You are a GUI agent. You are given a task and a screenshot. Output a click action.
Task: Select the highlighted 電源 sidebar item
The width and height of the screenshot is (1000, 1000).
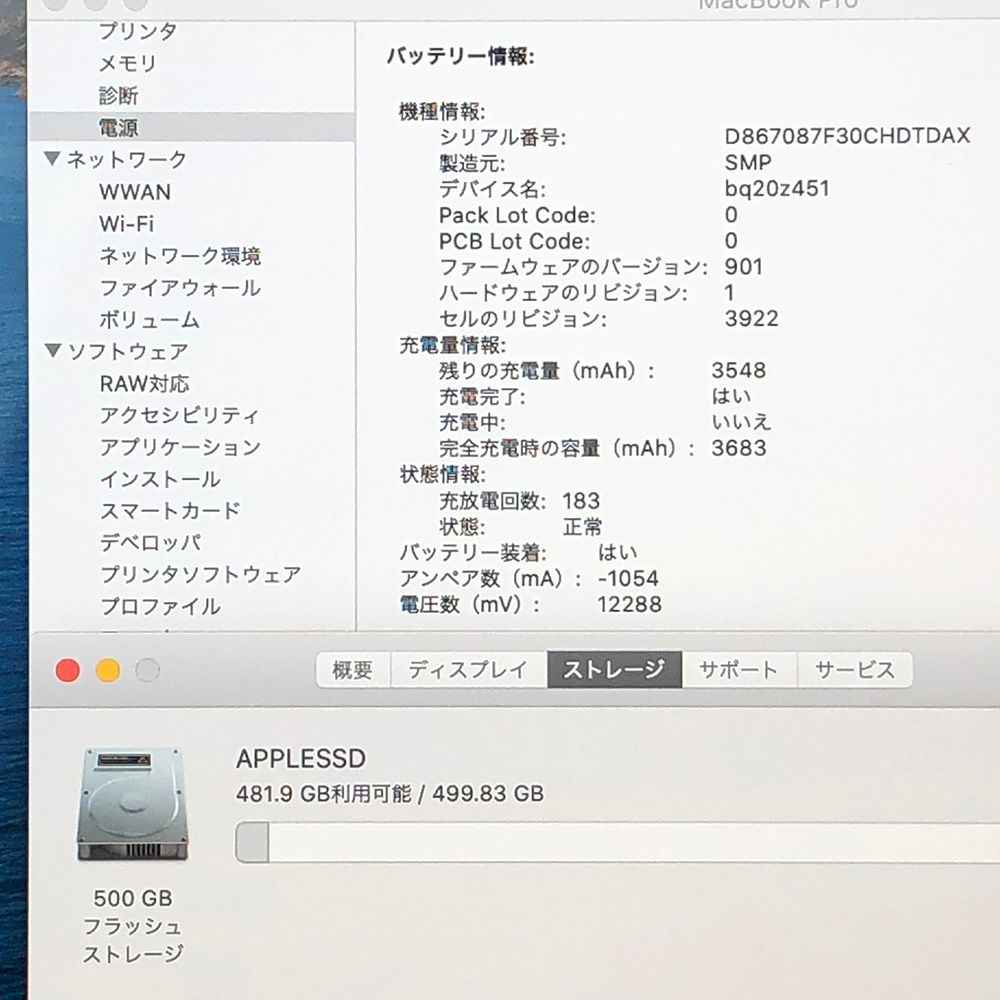[192, 127]
